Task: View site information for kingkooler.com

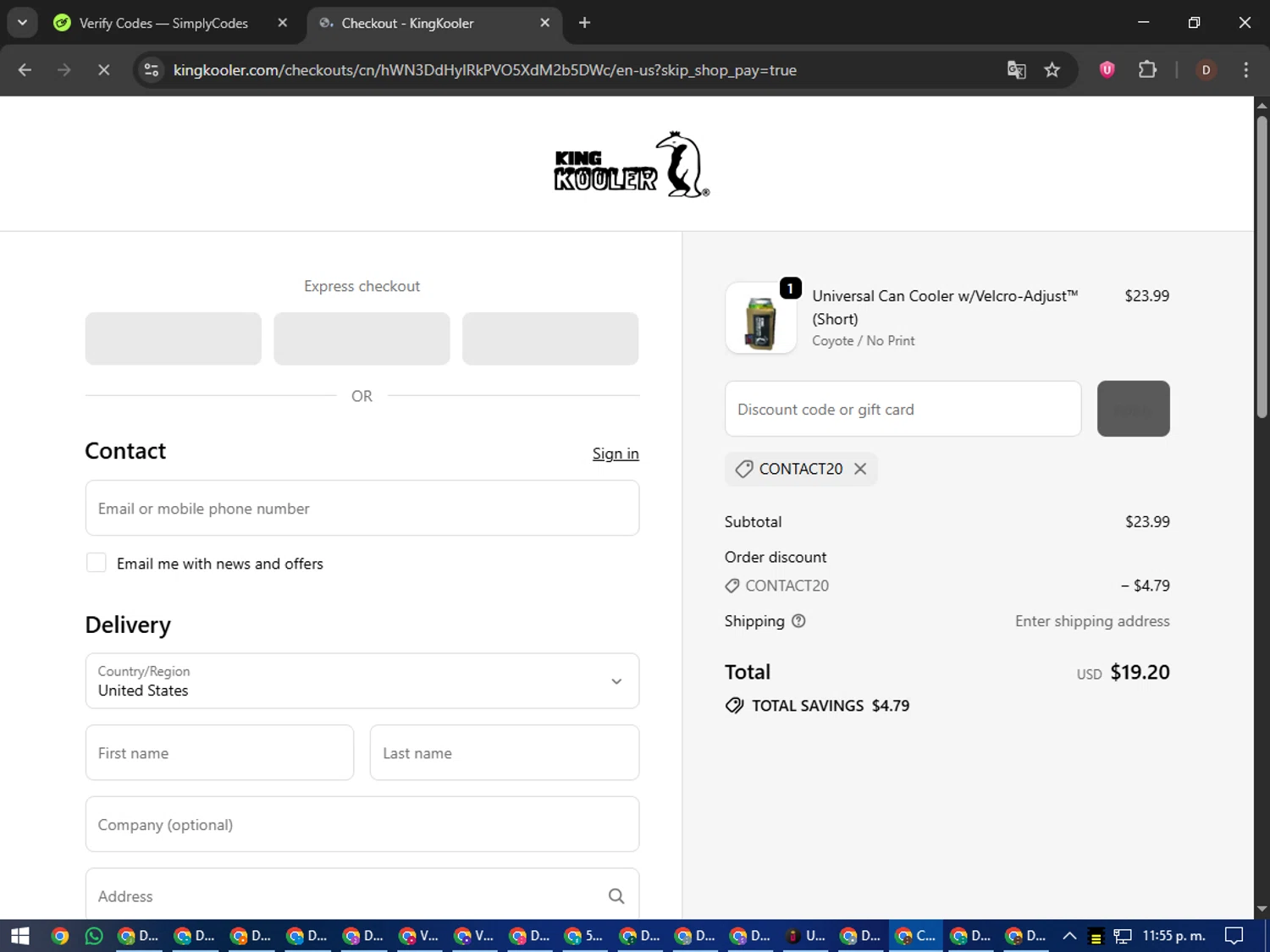Action: coord(152,70)
